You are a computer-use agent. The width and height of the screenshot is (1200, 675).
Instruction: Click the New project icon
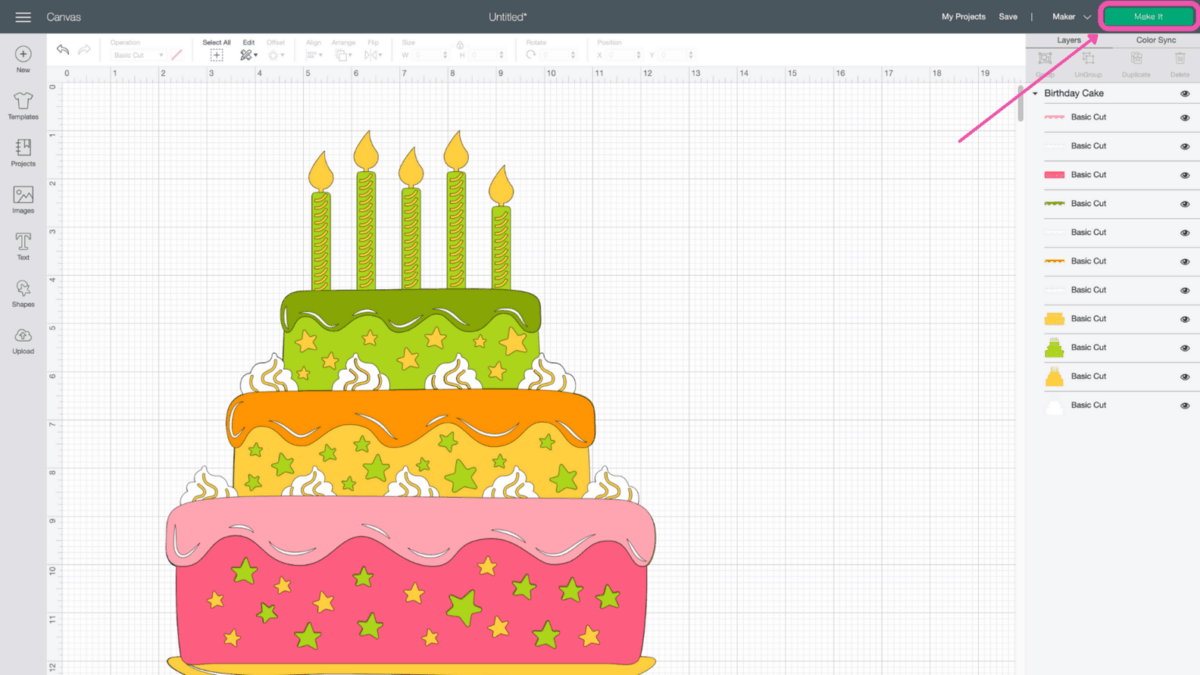23,54
